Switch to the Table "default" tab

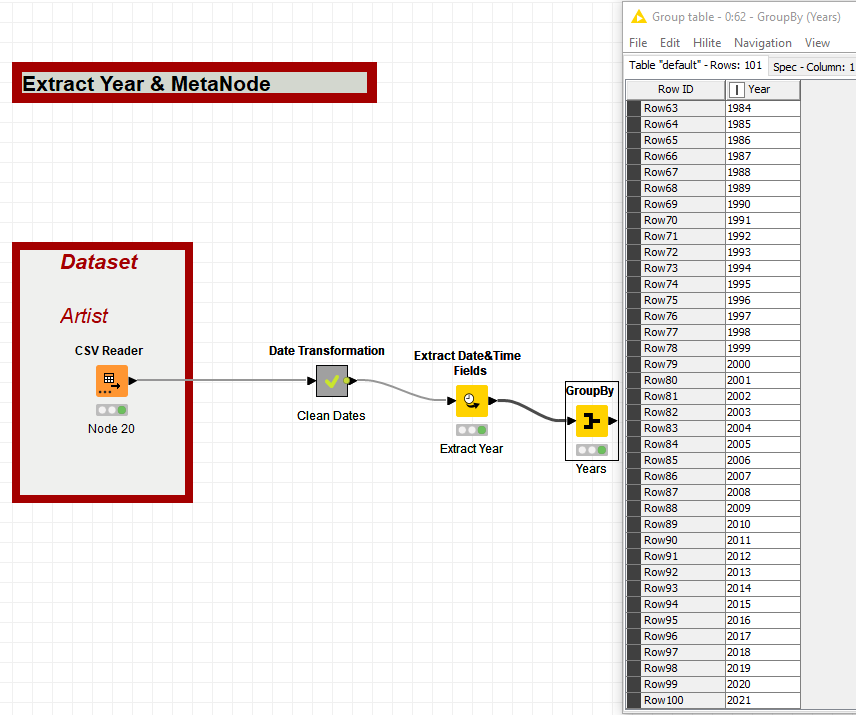tap(695, 65)
